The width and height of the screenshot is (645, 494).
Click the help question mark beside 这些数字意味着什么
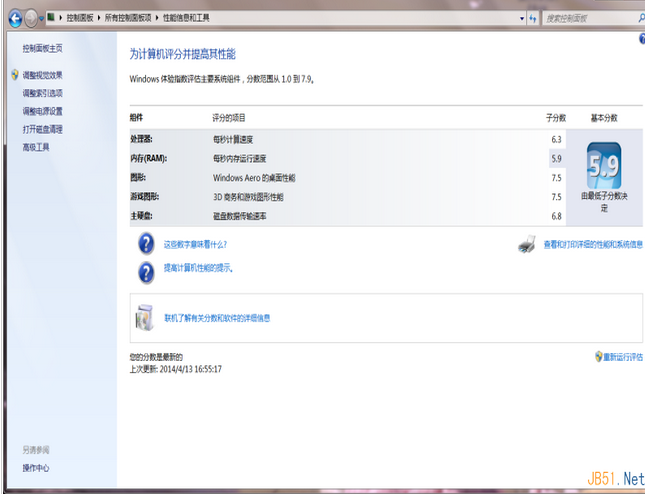[146, 243]
